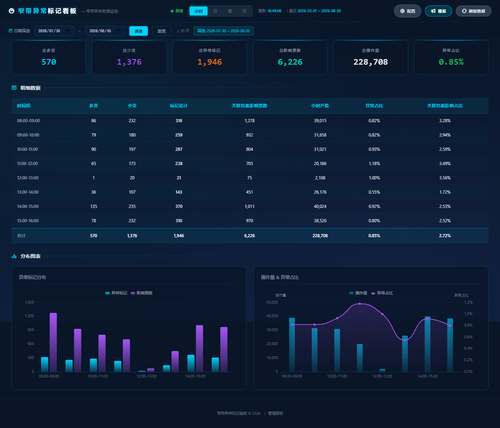
Task: Click the 15:00-16:00 row label
Action: click(x=28, y=221)
